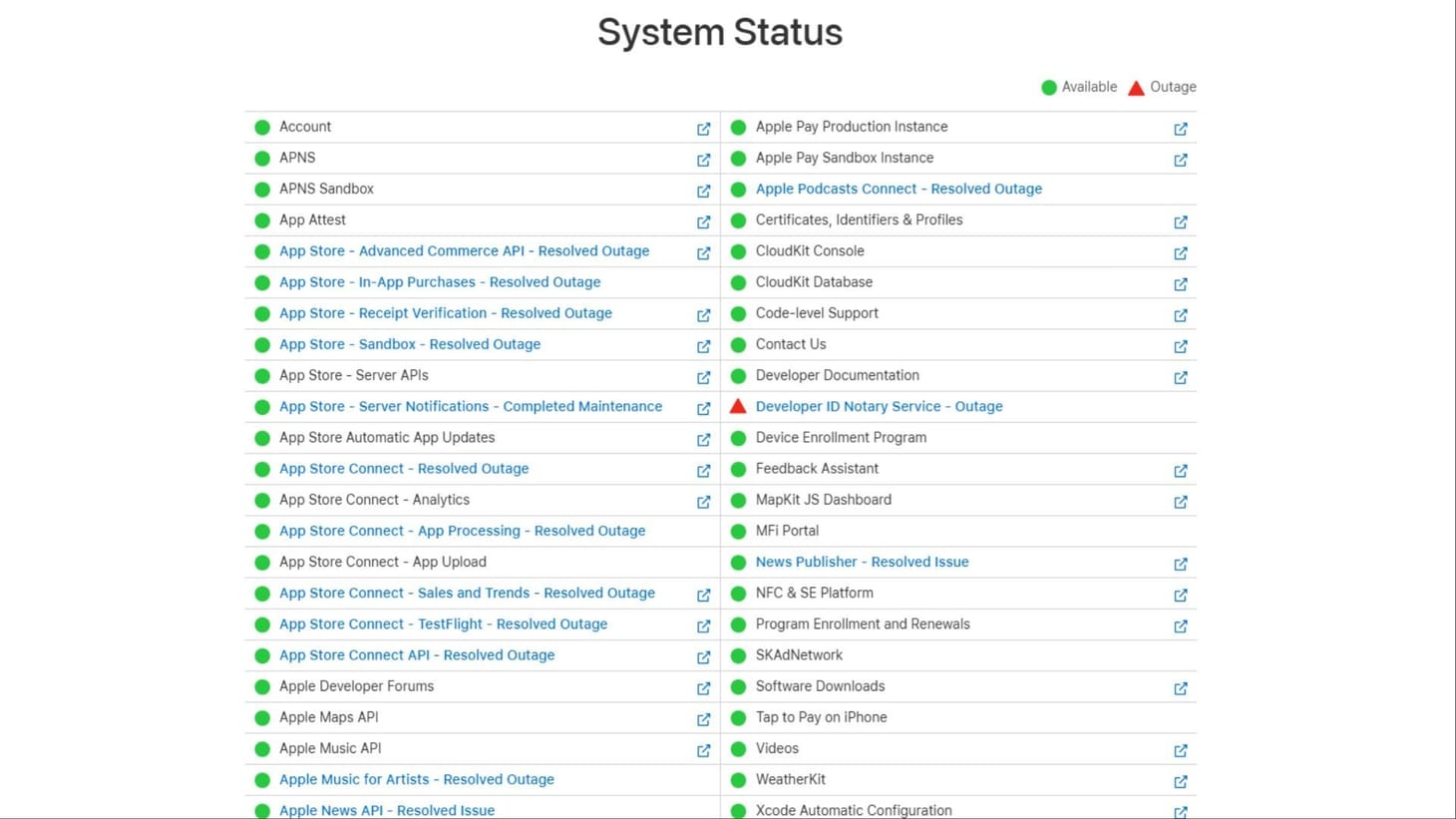This screenshot has width=1456, height=819.
Task: Click the external link icon beside Apple Pay Sandbox Instance
Action: 1181,160
